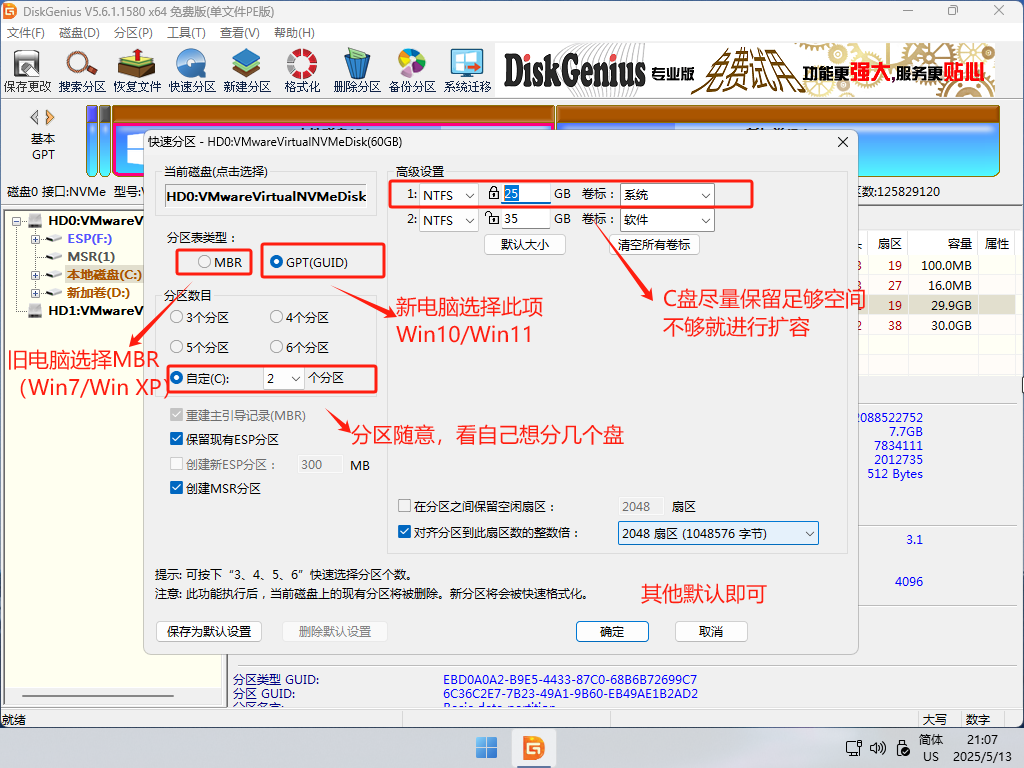Choose the 删除分区 delete partition icon

tap(357, 71)
